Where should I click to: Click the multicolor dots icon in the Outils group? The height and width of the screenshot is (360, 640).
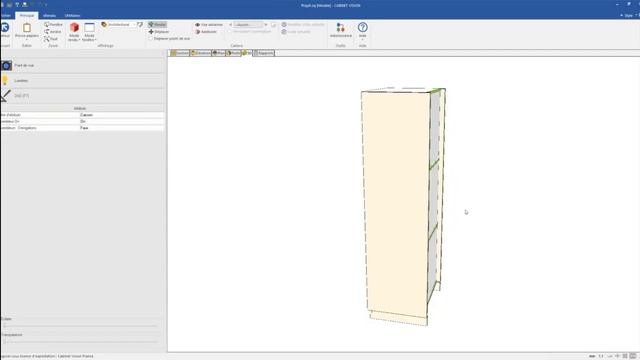tap(340, 28)
